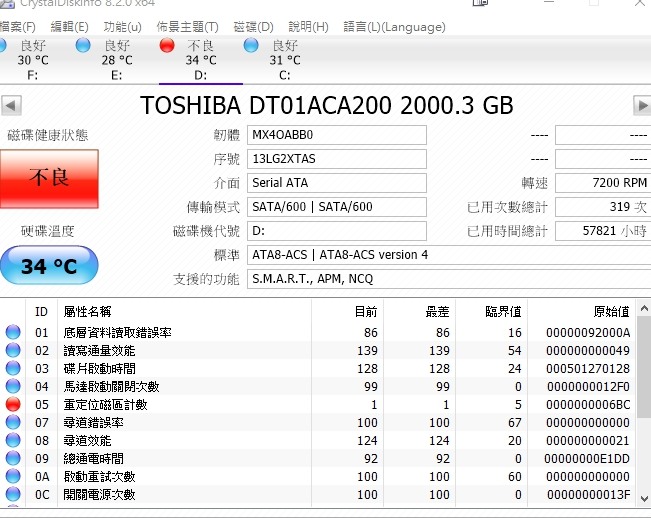Click the 臨界值 column header
The height and width of the screenshot is (518, 651).
pos(492,312)
